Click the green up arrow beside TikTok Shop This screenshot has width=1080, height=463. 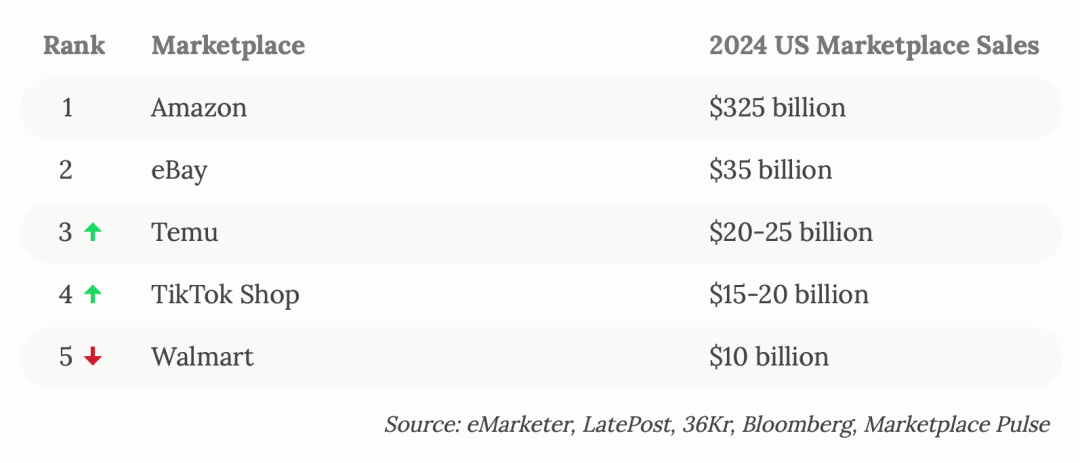(x=92, y=295)
